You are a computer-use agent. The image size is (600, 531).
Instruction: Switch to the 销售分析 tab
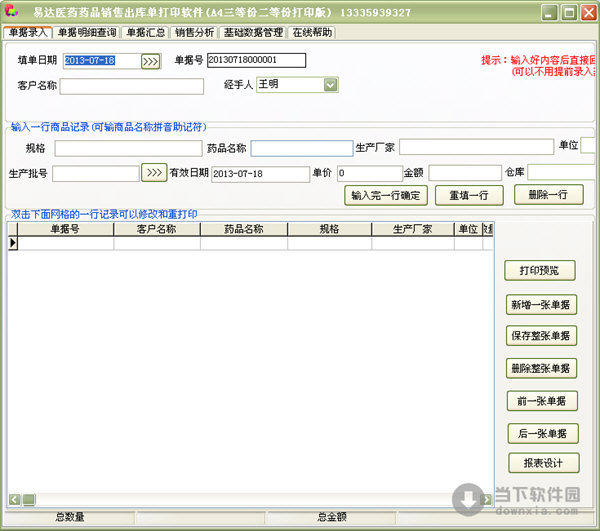pyautogui.click(x=194, y=33)
